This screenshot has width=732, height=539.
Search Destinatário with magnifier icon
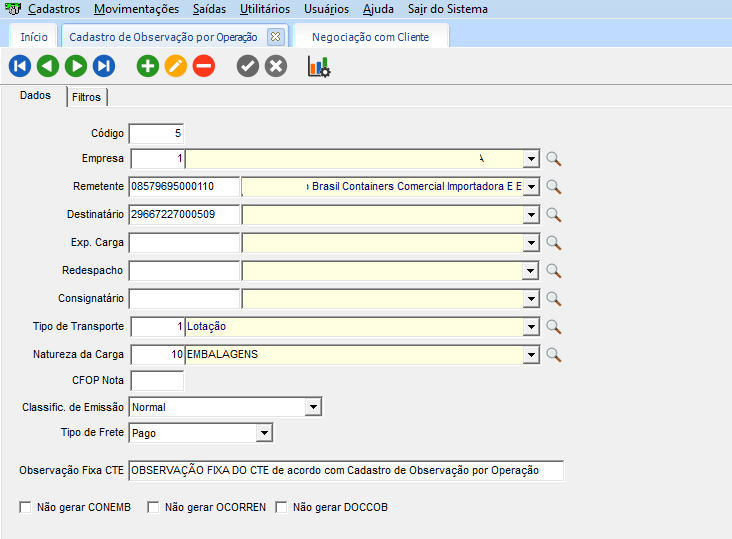pos(554,215)
